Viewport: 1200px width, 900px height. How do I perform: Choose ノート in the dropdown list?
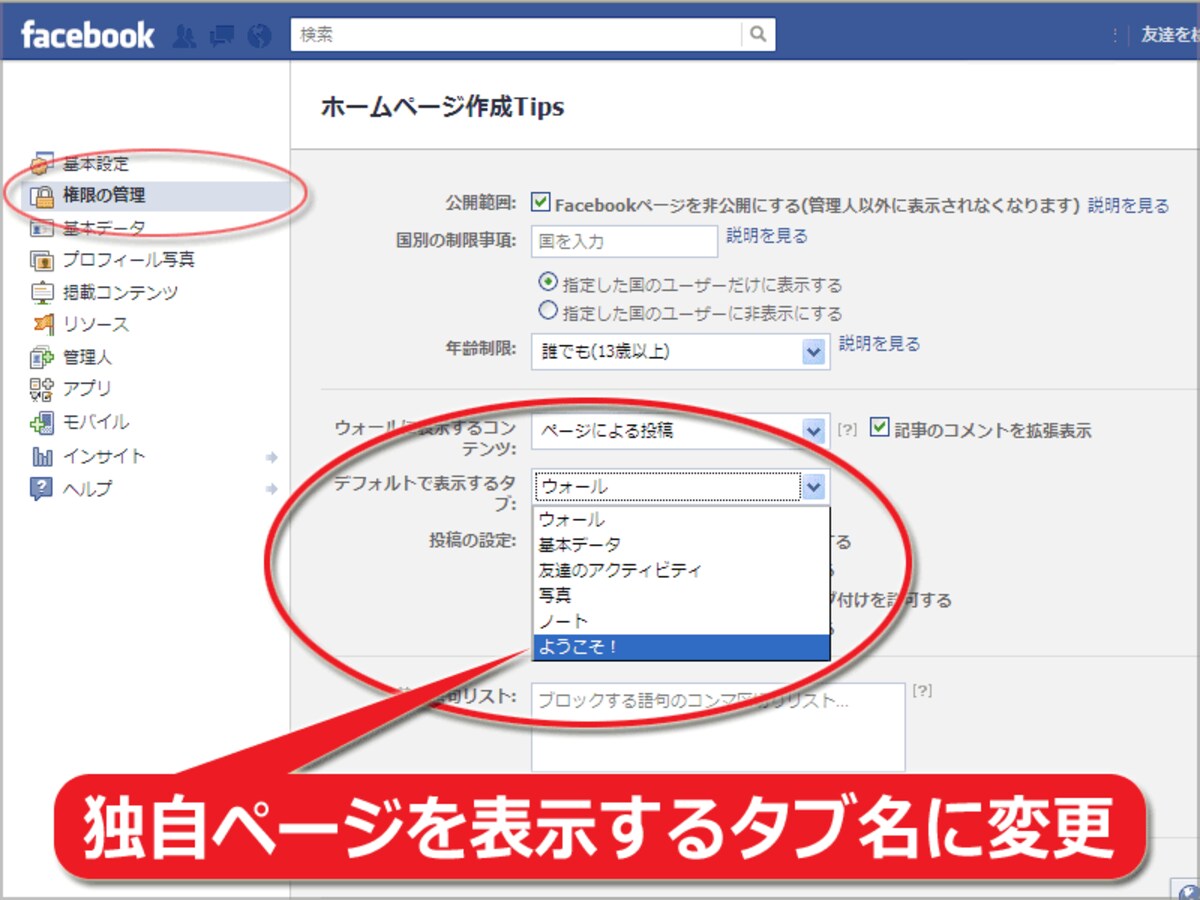click(x=681, y=621)
